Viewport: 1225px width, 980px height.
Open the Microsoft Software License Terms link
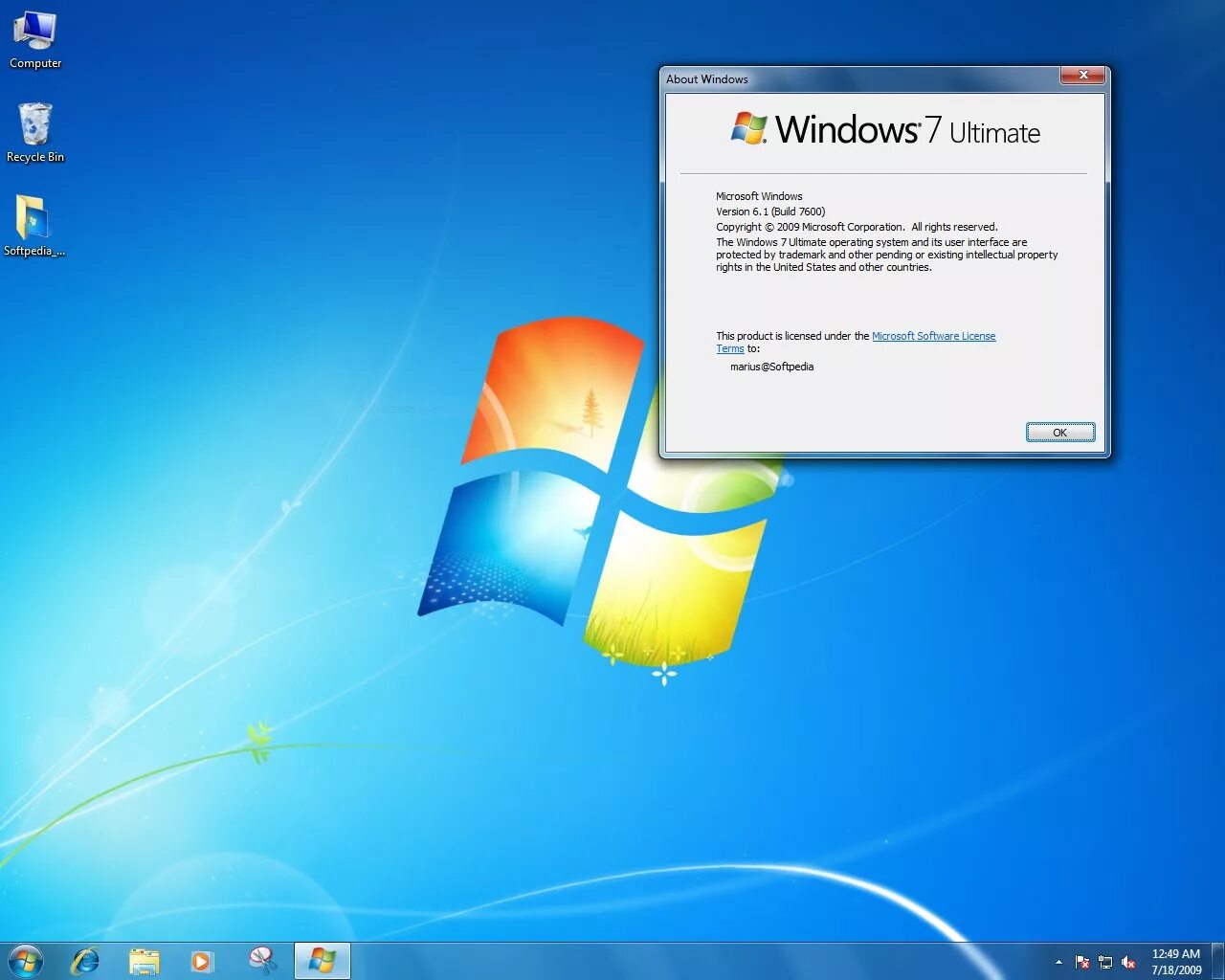tap(933, 336)
